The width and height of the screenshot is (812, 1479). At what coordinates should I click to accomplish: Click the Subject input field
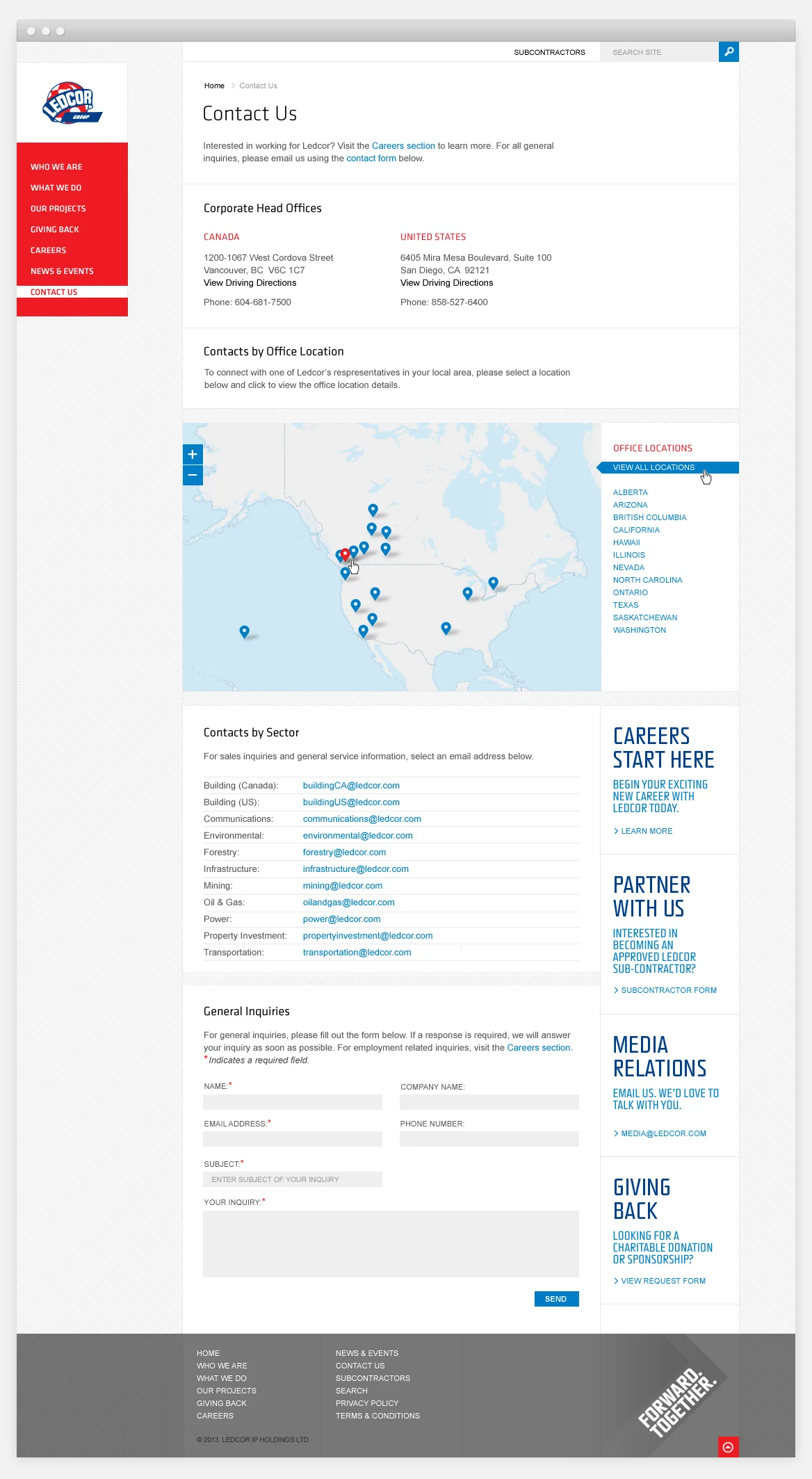tap(293, 1179)
